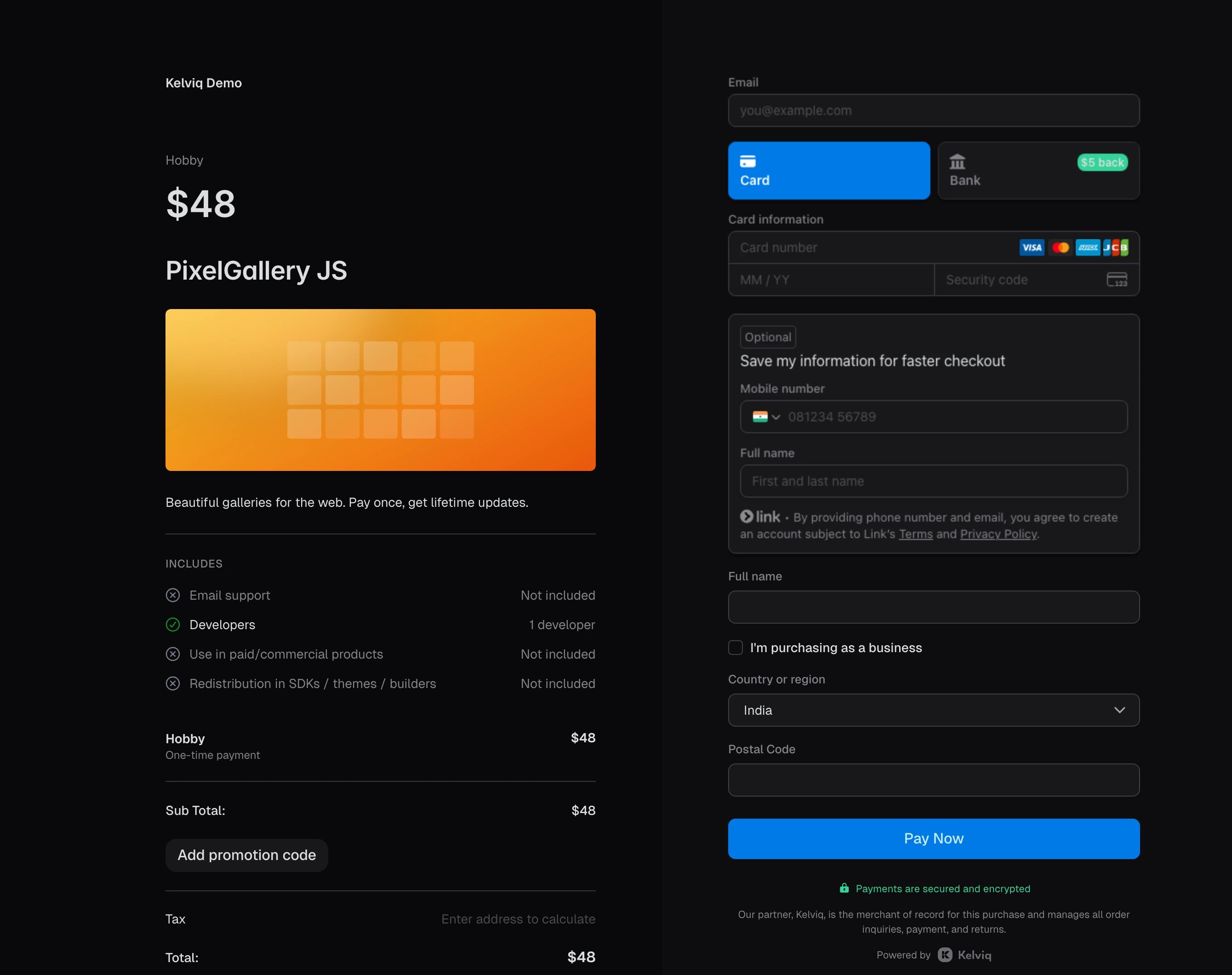This screenshot has height=975, width=1232.
Task: Click the JCB card logo
Action: pyautogui.click(x=1116, y=247)
